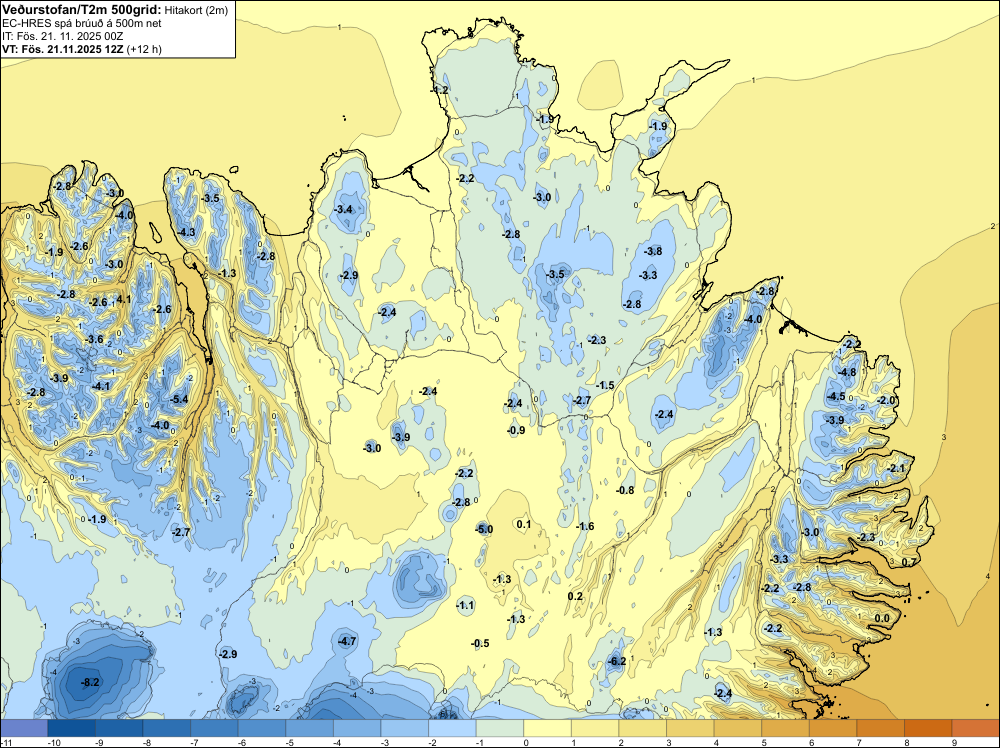Click legend color between 0 and 1
The image size is (1000, 748).
pyautogui.click(x=548, y=728)
